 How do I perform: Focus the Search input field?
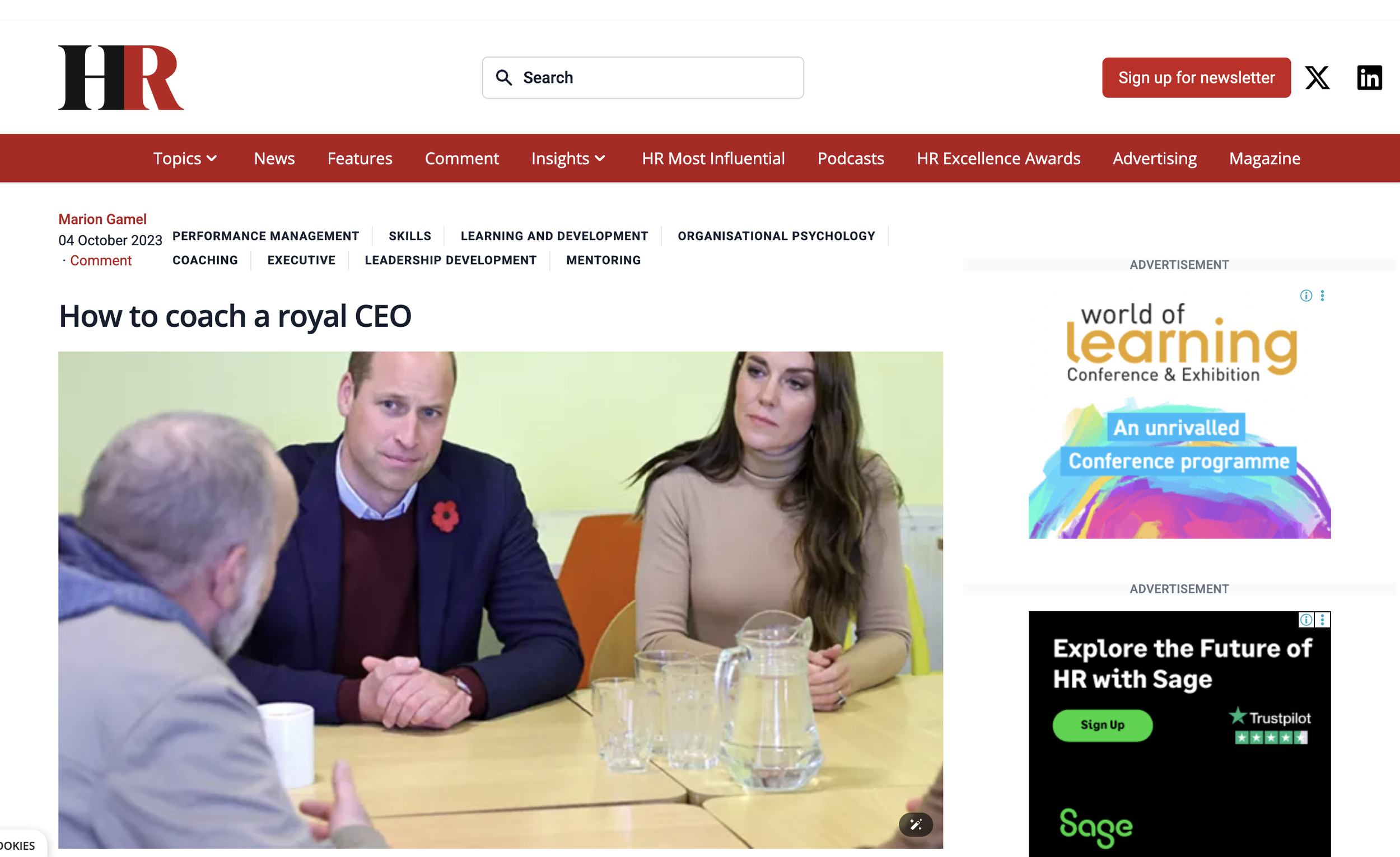[x=643, y=78]
